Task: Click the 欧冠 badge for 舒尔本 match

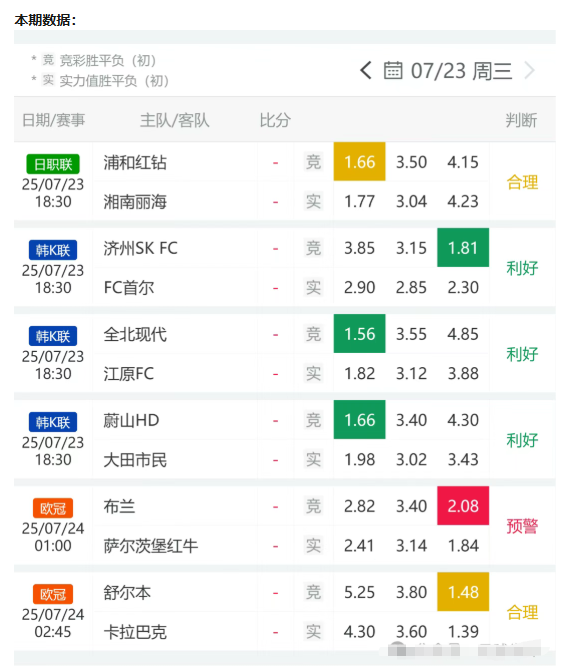Action: [x=53, y=594]
